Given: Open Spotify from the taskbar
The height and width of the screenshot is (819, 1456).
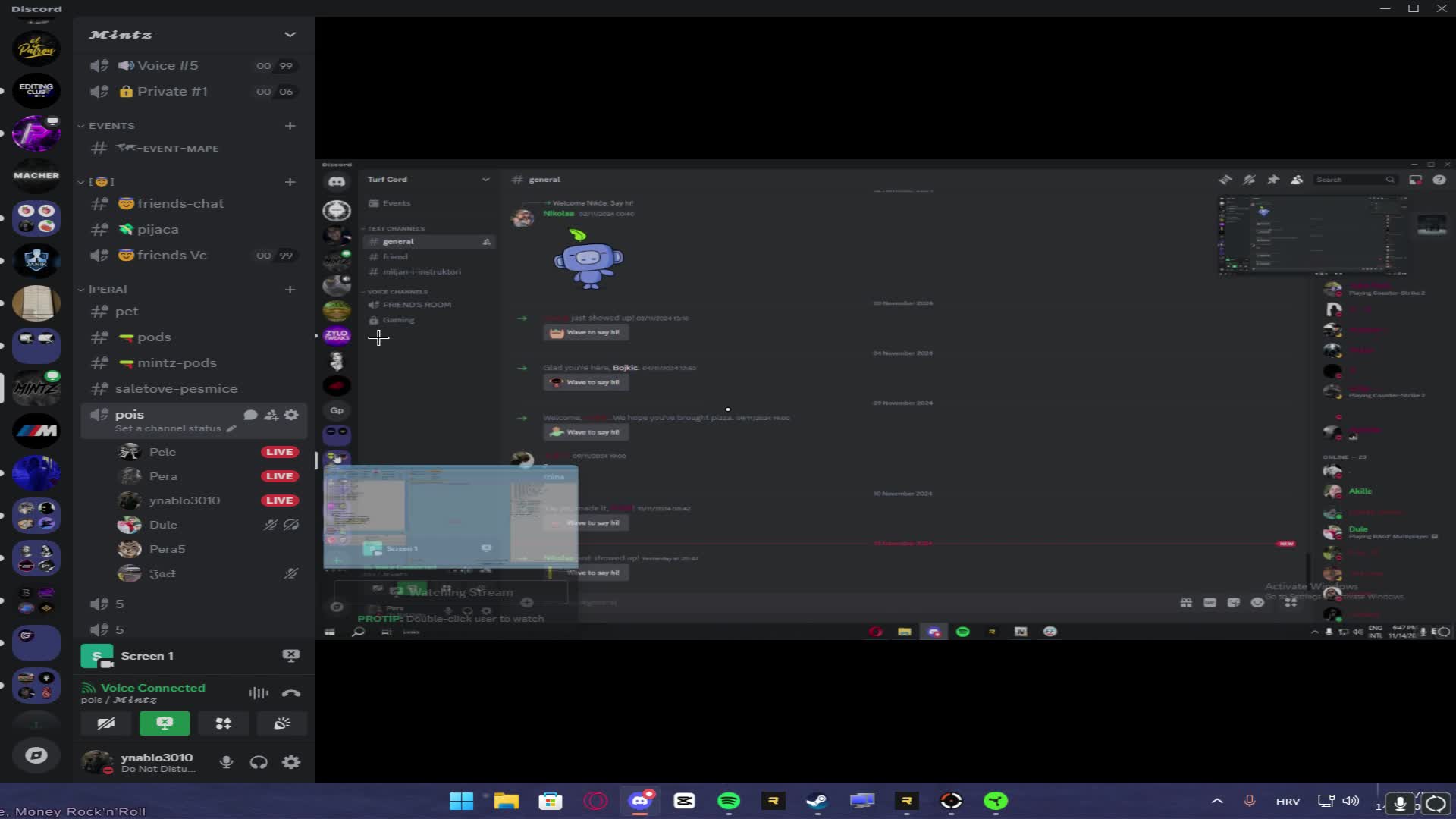Looking at the screenshot, I should [x=729, y=801].
